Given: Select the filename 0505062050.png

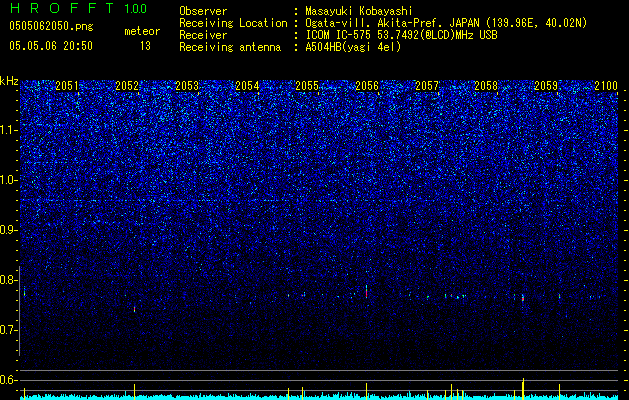Looking at the screenshot, I should [x=51, y=26].
